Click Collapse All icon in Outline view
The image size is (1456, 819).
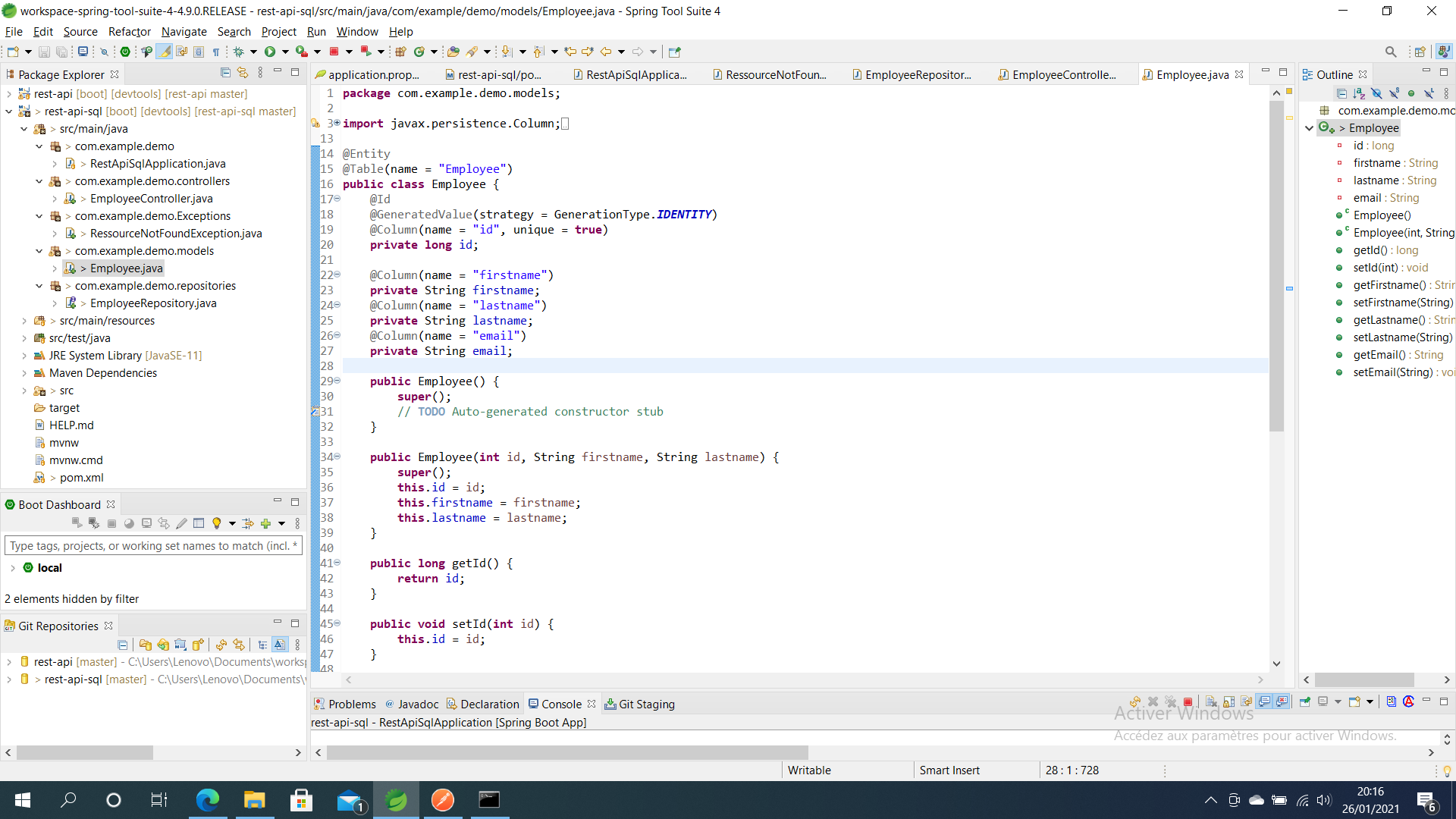(1341, 93)
